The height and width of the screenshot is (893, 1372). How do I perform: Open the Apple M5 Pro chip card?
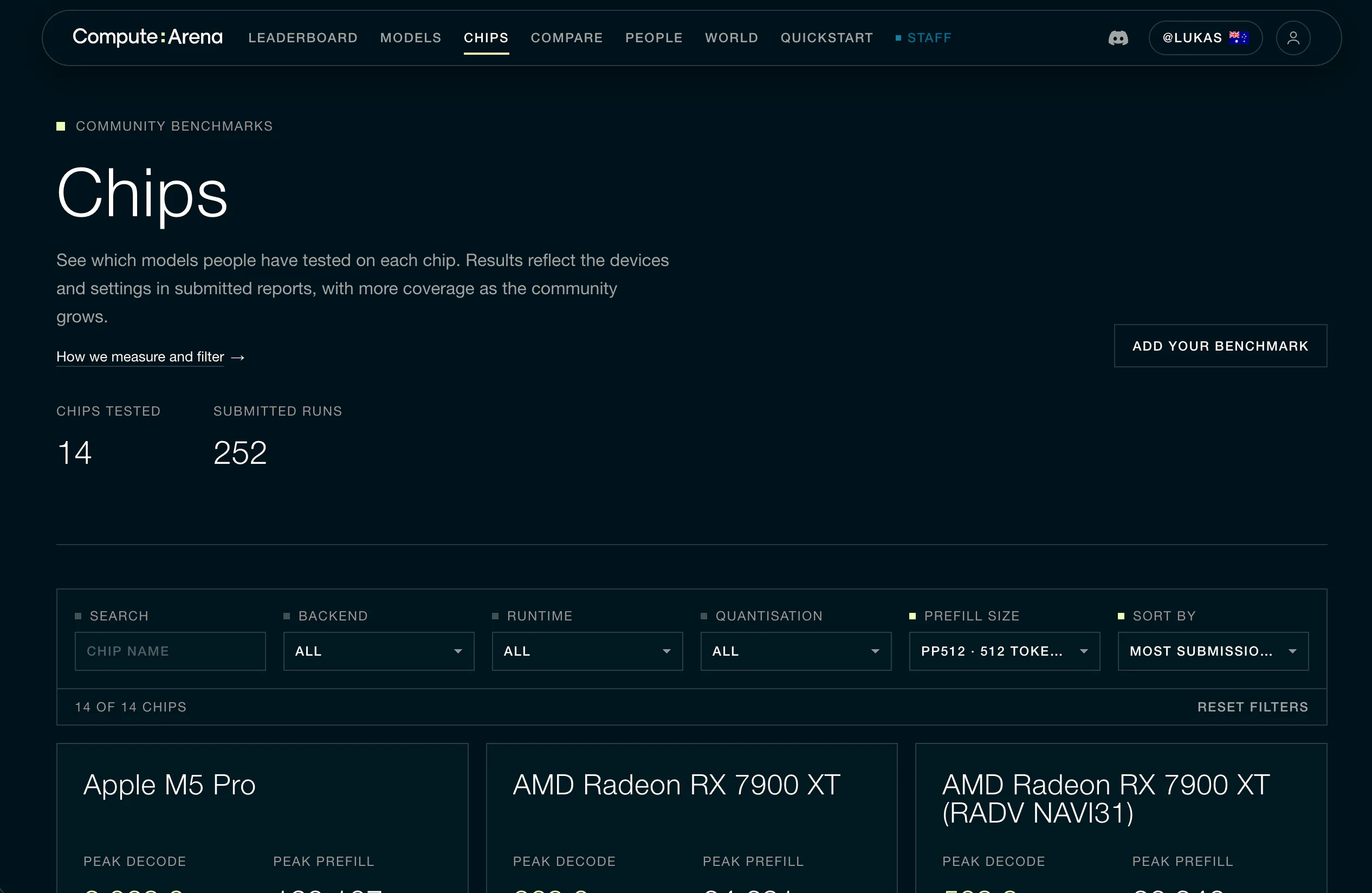pos(262,818)
